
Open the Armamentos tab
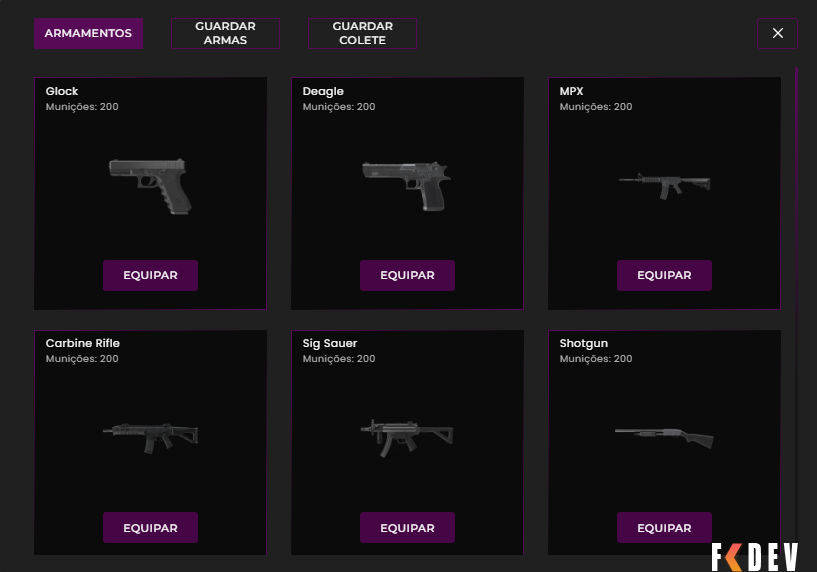coord(88,33)
